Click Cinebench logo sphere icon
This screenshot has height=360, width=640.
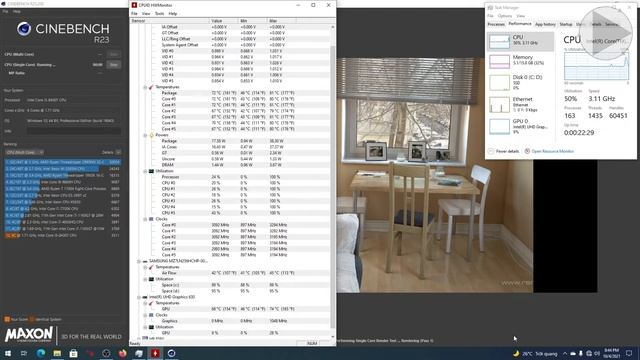[24, 29]
